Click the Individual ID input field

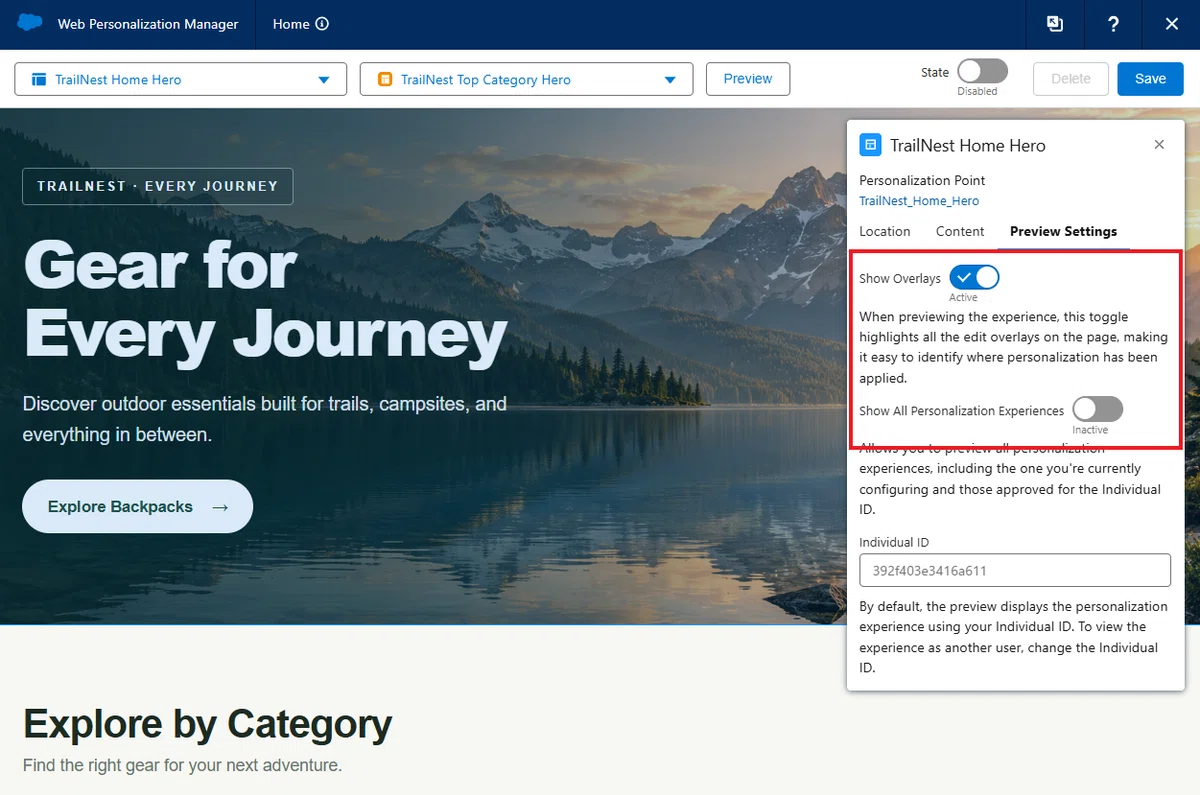[1015, 570]
